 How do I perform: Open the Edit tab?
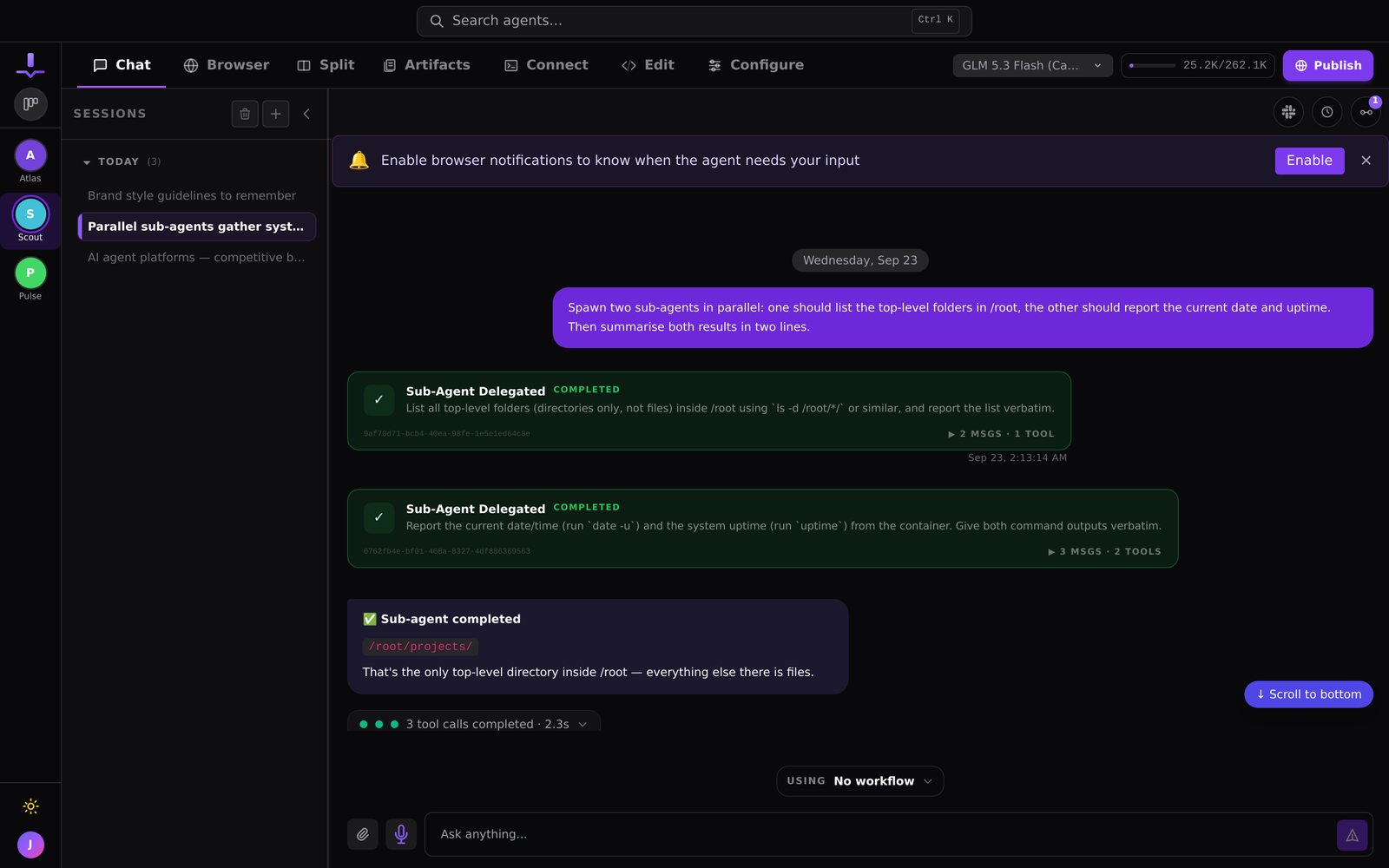click(x=648, y=65)
